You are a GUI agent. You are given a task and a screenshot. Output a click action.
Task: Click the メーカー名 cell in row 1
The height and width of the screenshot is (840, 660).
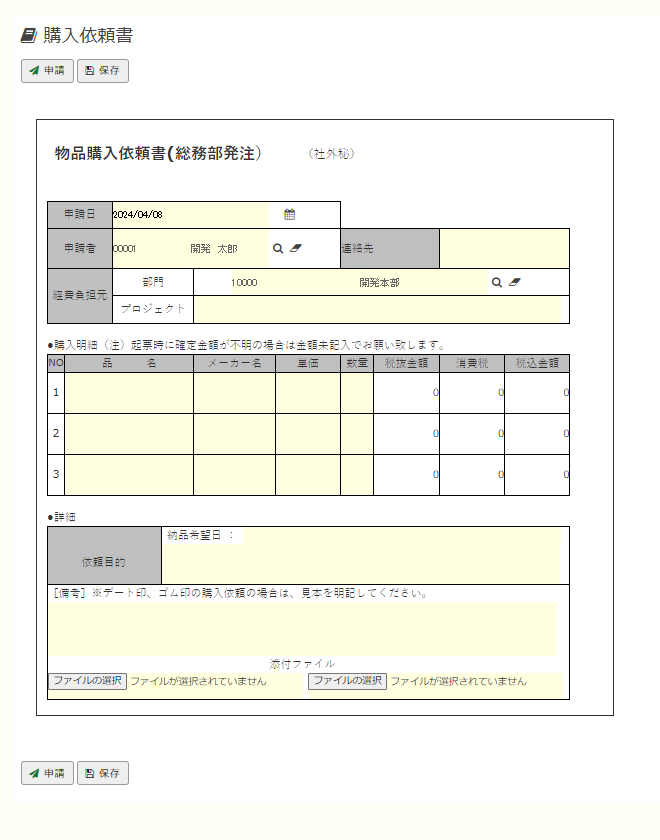pos(235,393)
